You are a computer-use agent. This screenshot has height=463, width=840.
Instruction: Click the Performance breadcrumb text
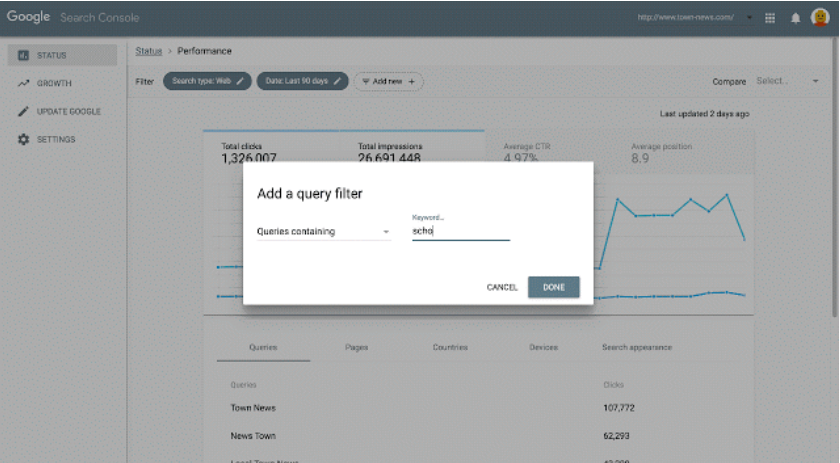[204, 51]
